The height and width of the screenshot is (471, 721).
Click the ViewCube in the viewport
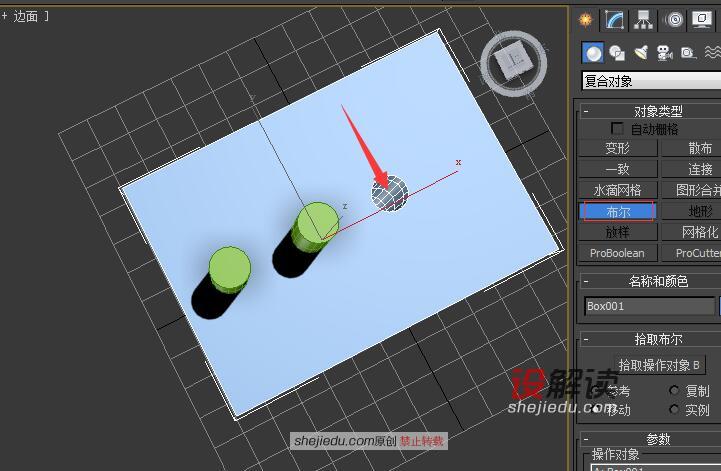(x=513, y=62)
